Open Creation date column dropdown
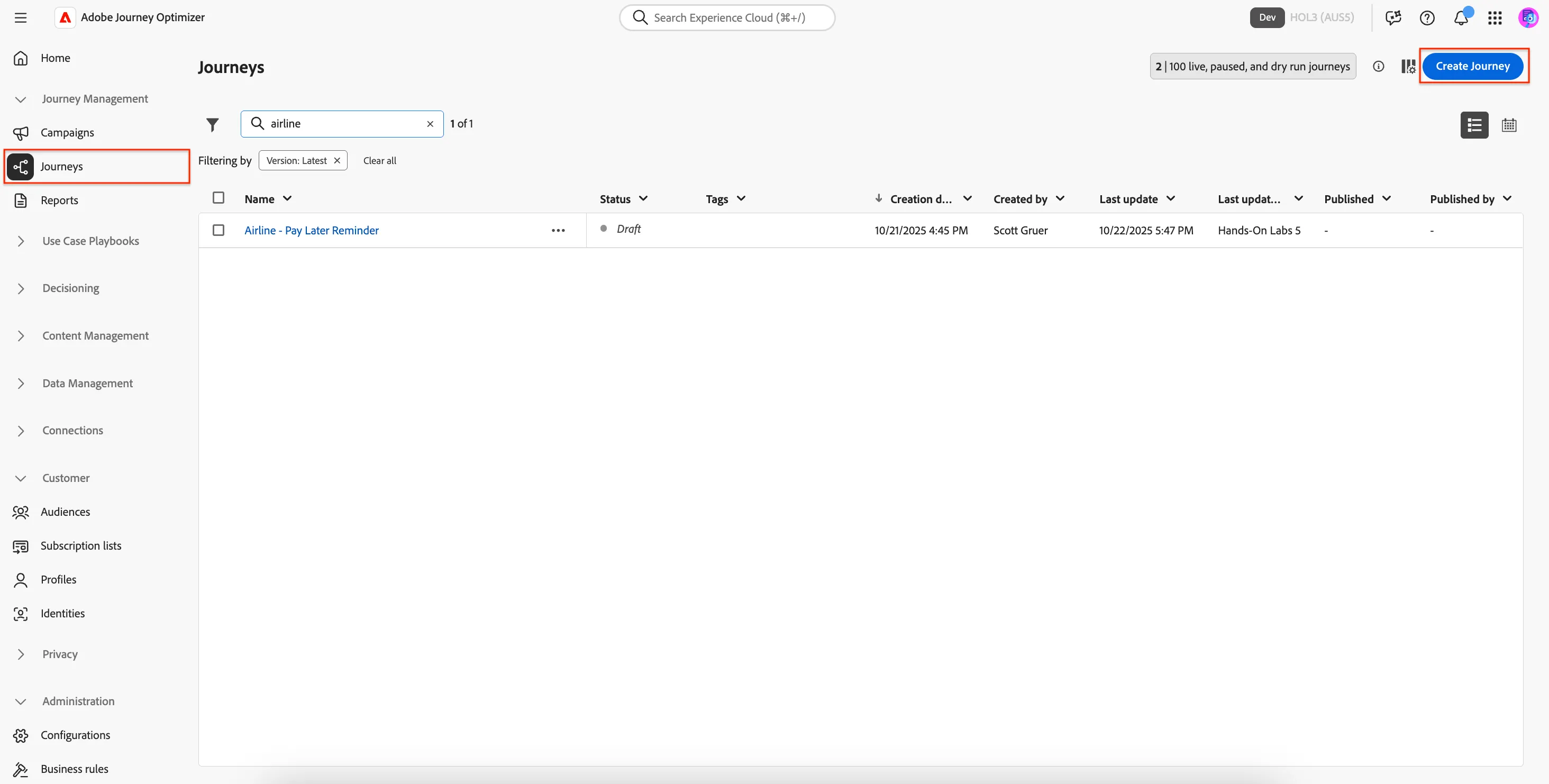Viewport: 1549px width, 784px height. coord(968,198)
